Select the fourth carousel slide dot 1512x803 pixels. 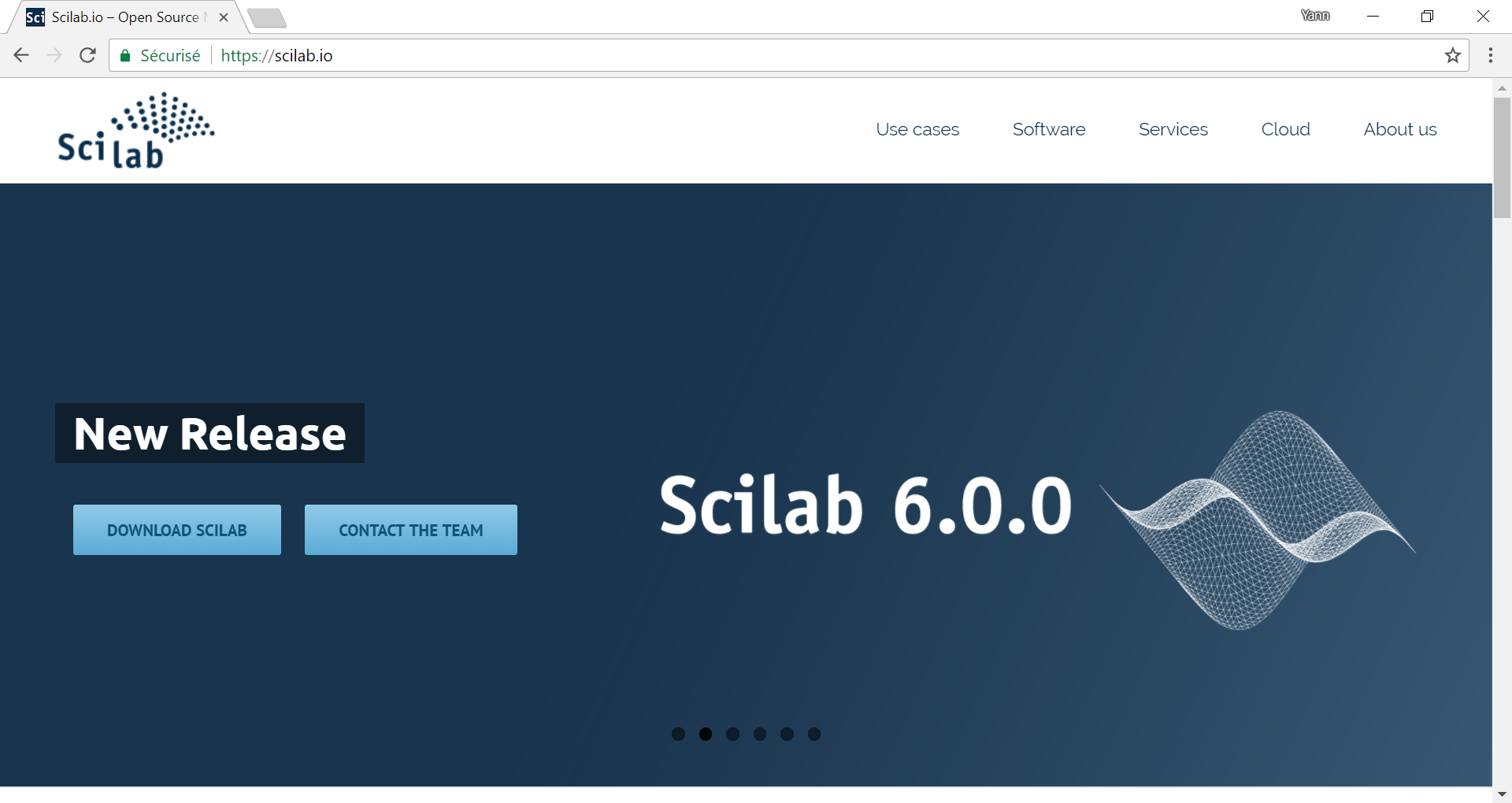[760, 734]
